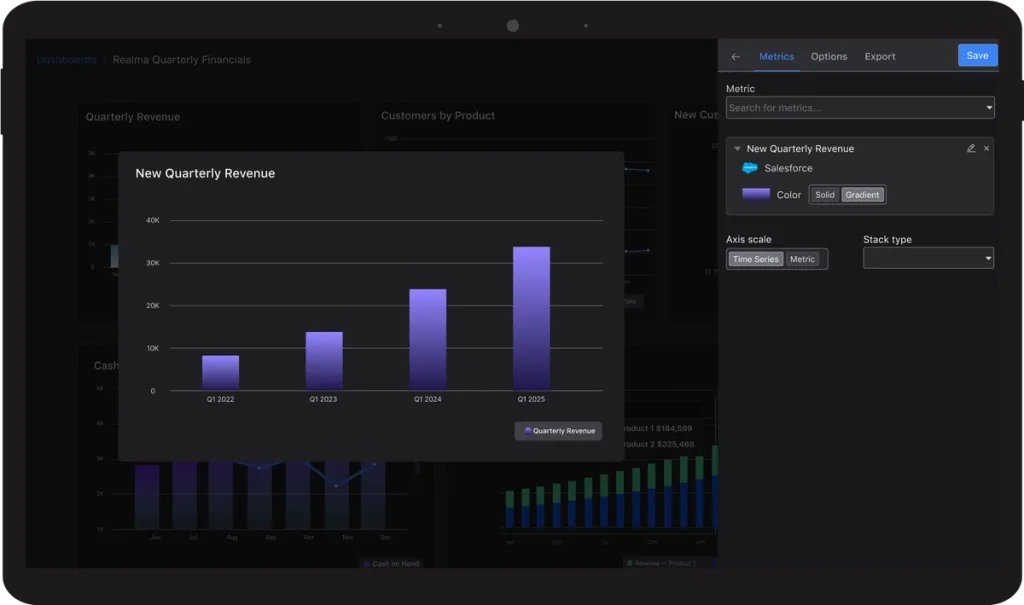Viewport: 1024px width, 605px height.
Task: Open the Stack type dropdown
Action: 928,258
